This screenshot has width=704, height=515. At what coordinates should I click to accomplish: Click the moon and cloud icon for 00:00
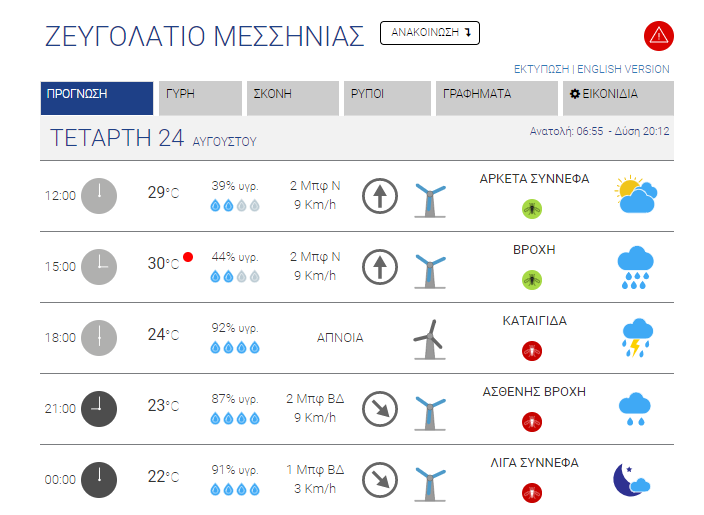631,480
